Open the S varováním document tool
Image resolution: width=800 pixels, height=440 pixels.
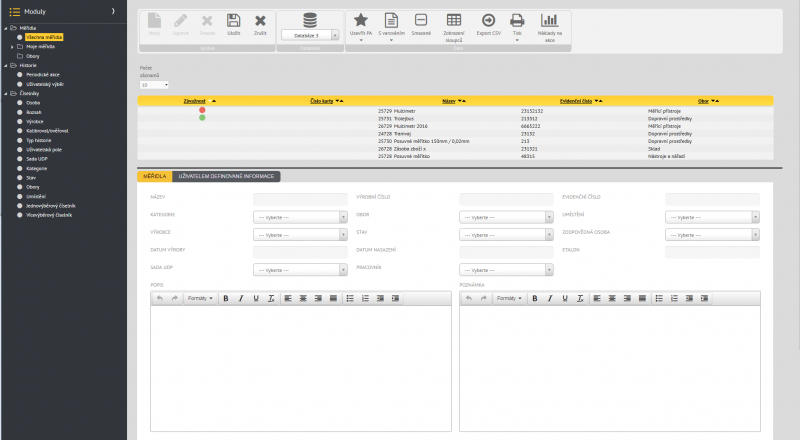point(391,20)
